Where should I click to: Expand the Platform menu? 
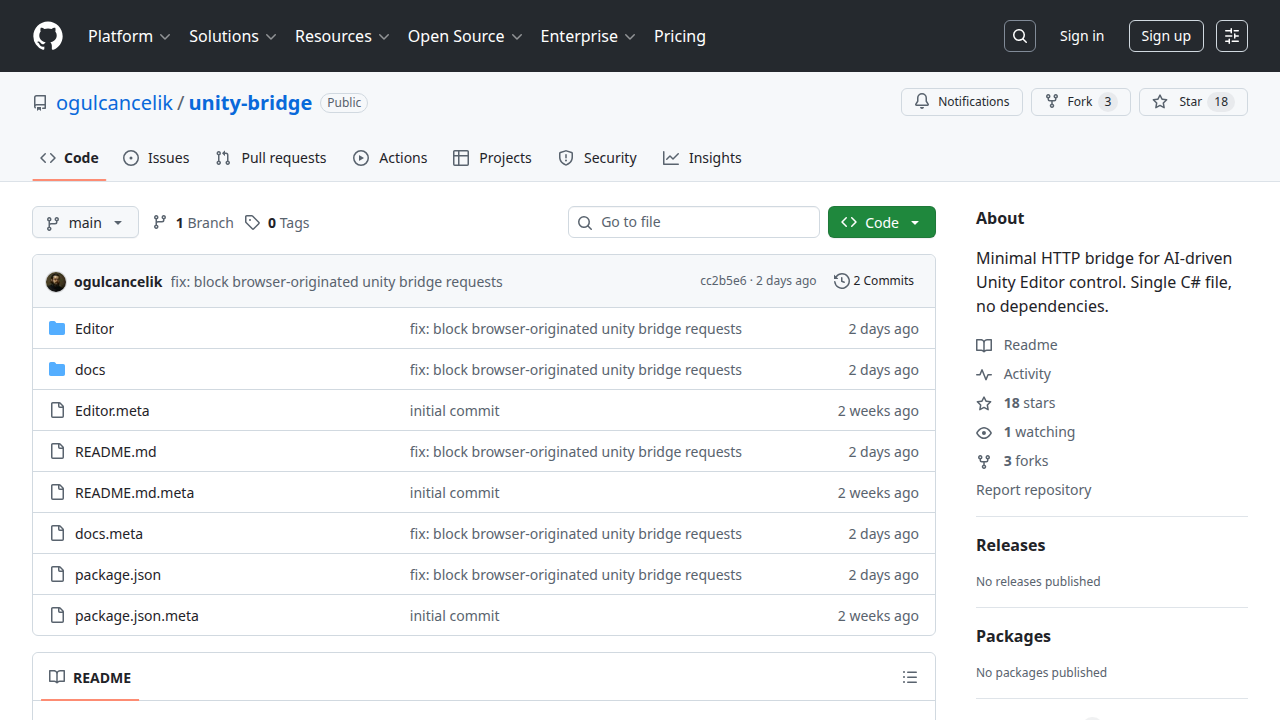coord(129,36)
